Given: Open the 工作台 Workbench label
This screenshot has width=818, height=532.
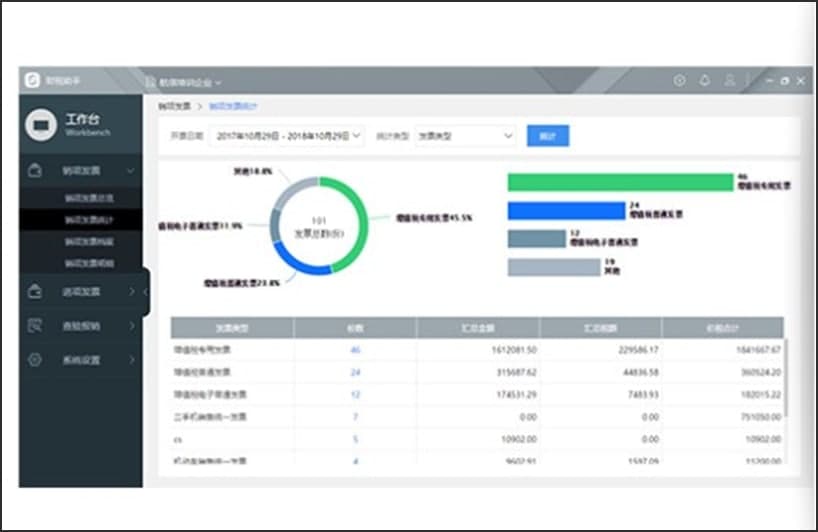Looking at the screenshot, I should point(87,124).
